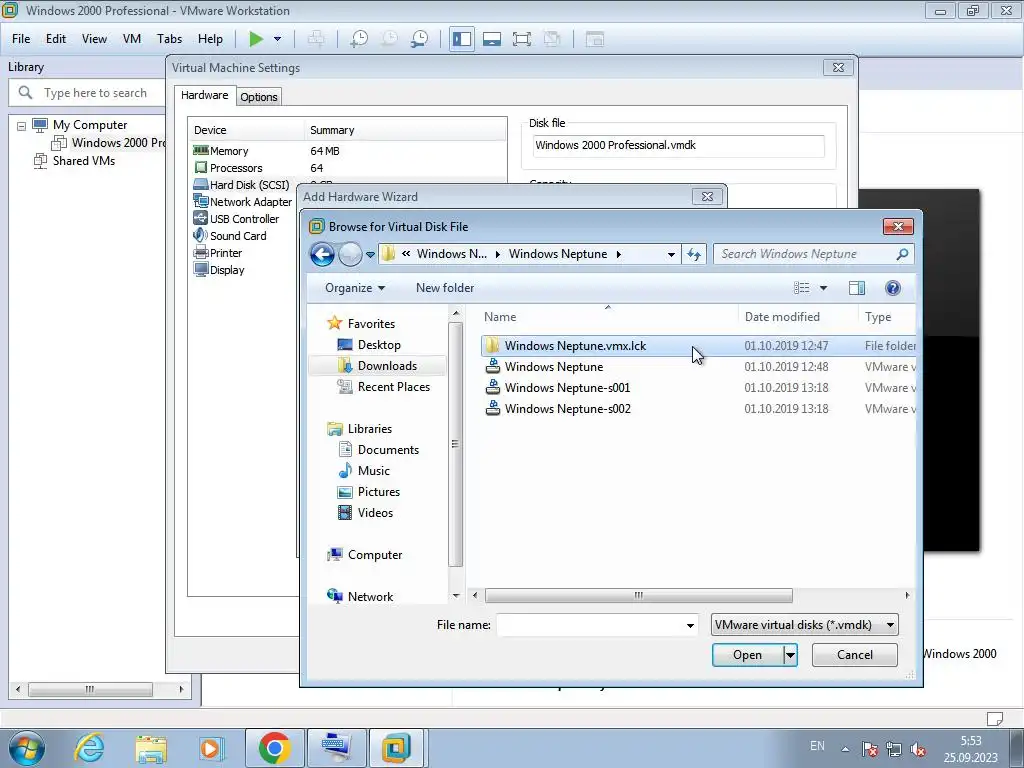Click the Back arrow in browse dialog
Image resolution: width=1024 pixels, height=768 pixels.
point(322,254)
